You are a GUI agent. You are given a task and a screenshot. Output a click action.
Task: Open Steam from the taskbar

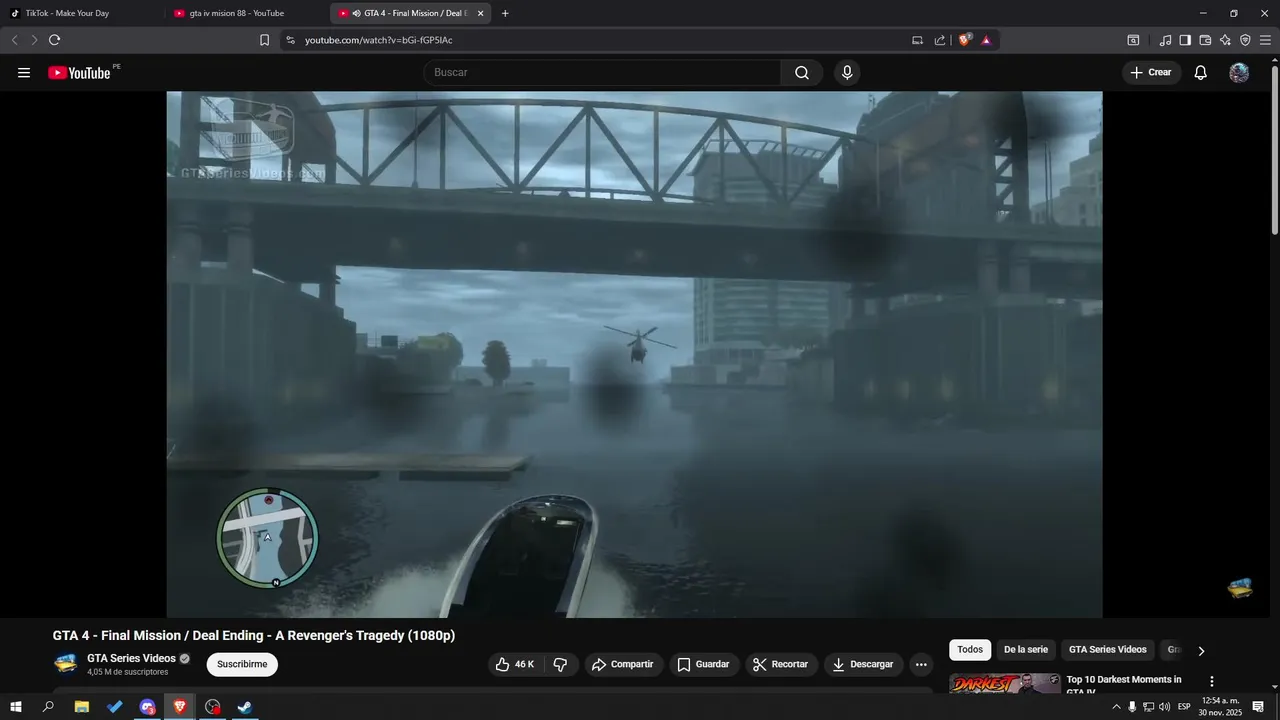point(245,707)
